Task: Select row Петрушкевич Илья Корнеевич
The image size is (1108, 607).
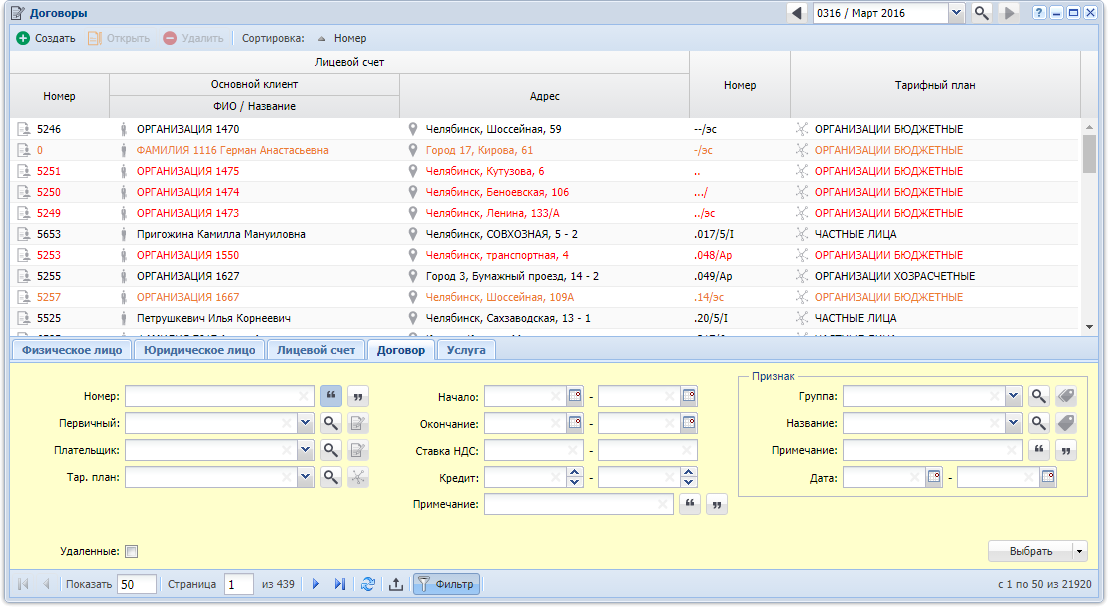Action: [544, 318]
